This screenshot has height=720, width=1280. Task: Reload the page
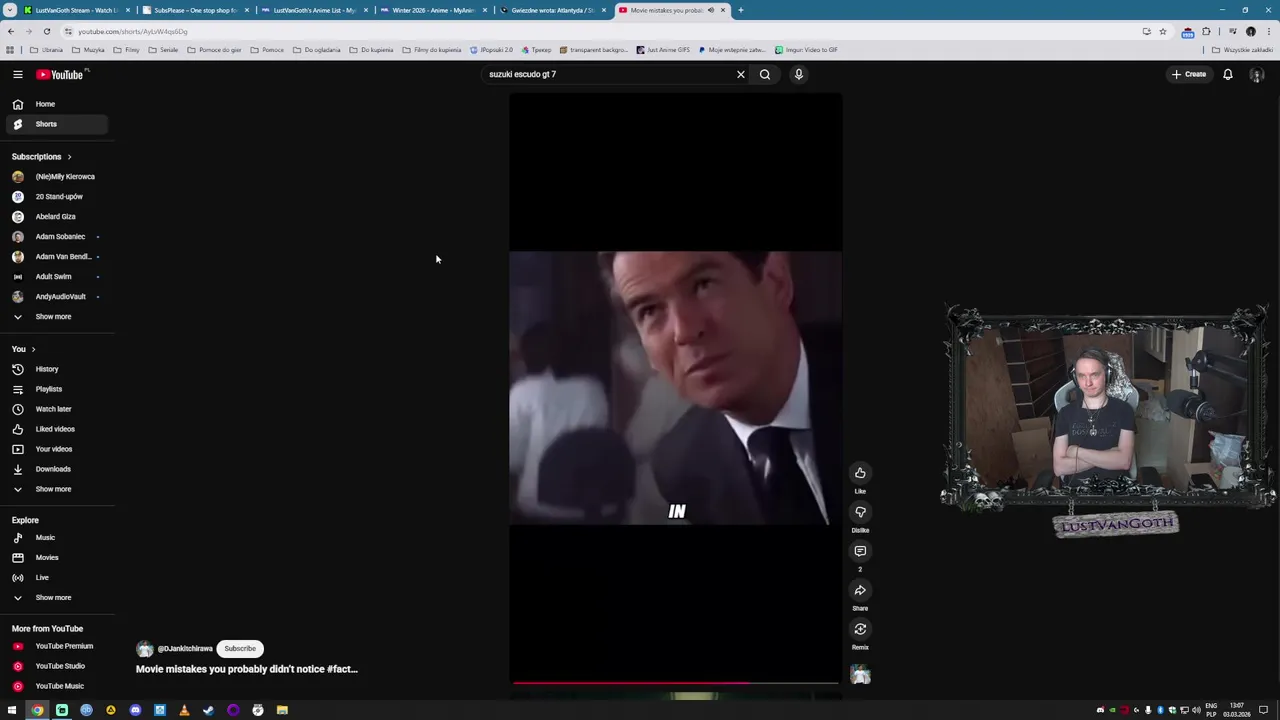46,31
